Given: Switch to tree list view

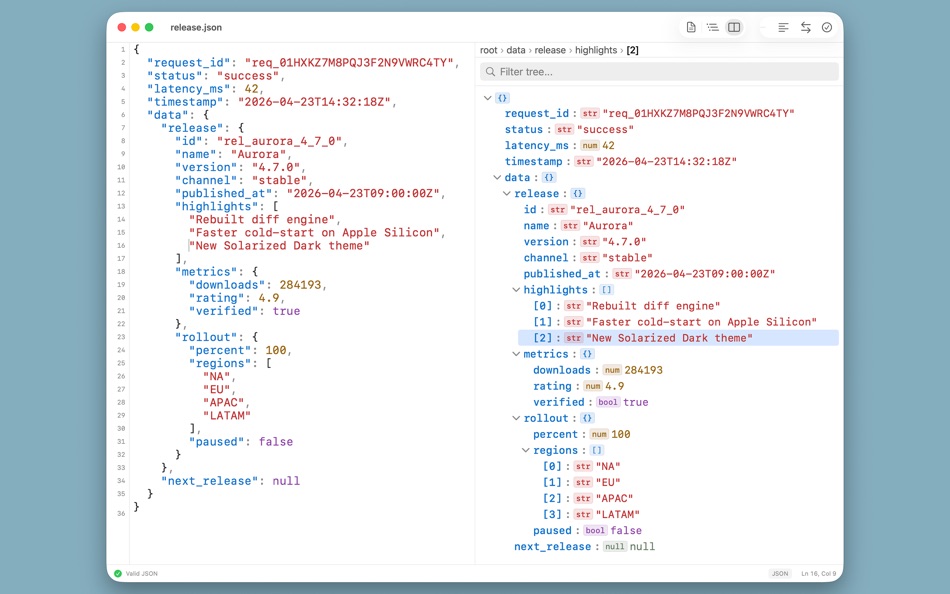Looking at the screenshot, I should [x=712, y=27].
